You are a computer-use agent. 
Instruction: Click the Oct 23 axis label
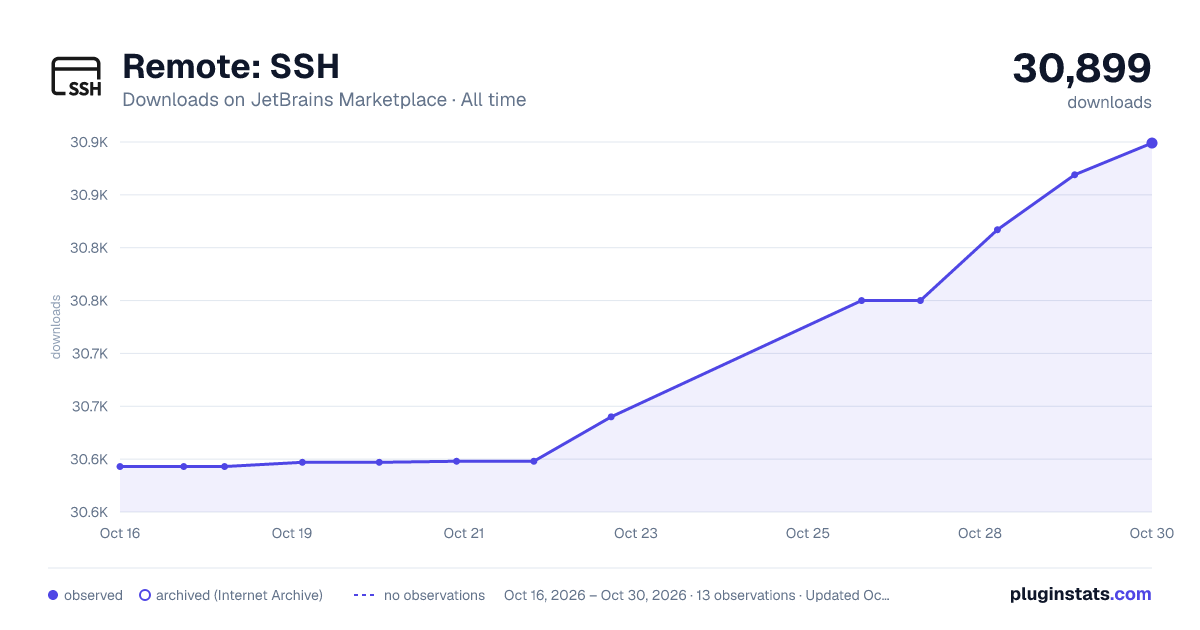(x=636, y=533)
